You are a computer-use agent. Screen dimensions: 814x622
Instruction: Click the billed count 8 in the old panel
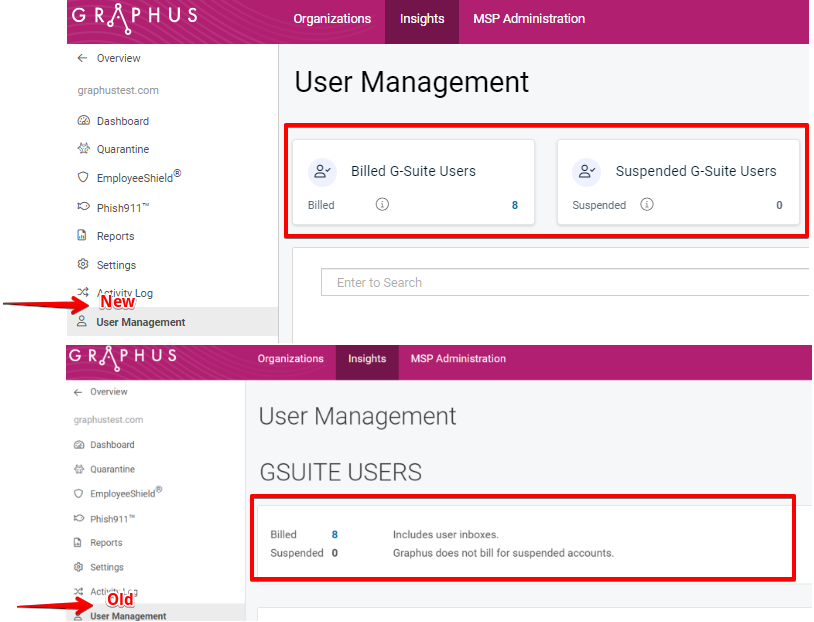[x=335, y=534]
